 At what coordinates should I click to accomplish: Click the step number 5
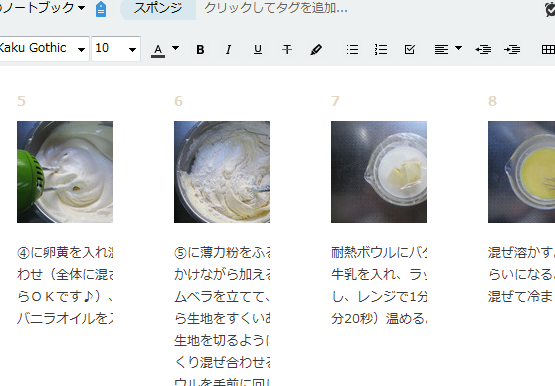(x=21, y=101)
